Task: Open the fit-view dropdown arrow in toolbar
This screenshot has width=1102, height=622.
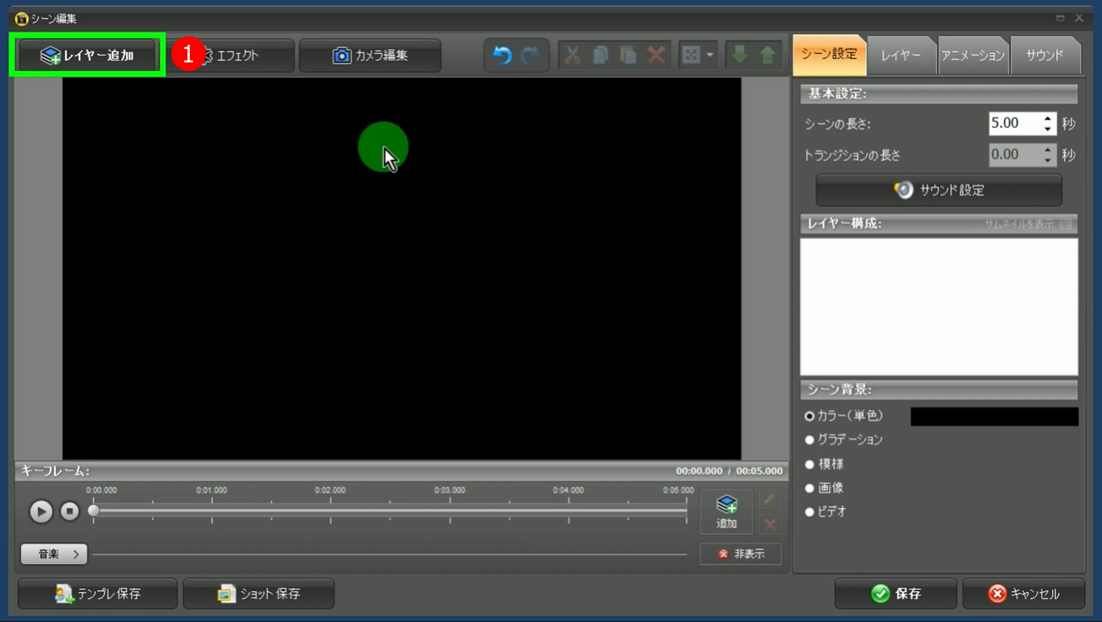Action: coord(710,55)
